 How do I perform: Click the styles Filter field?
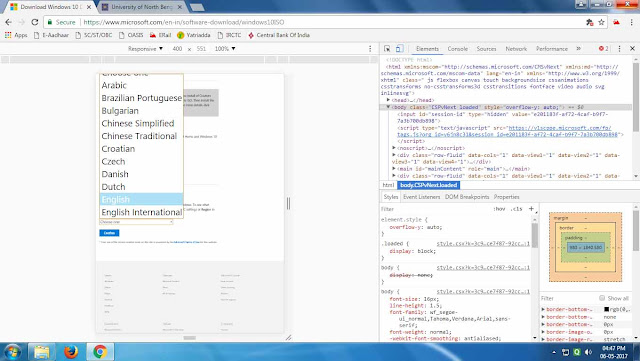(x=435, y=209)
